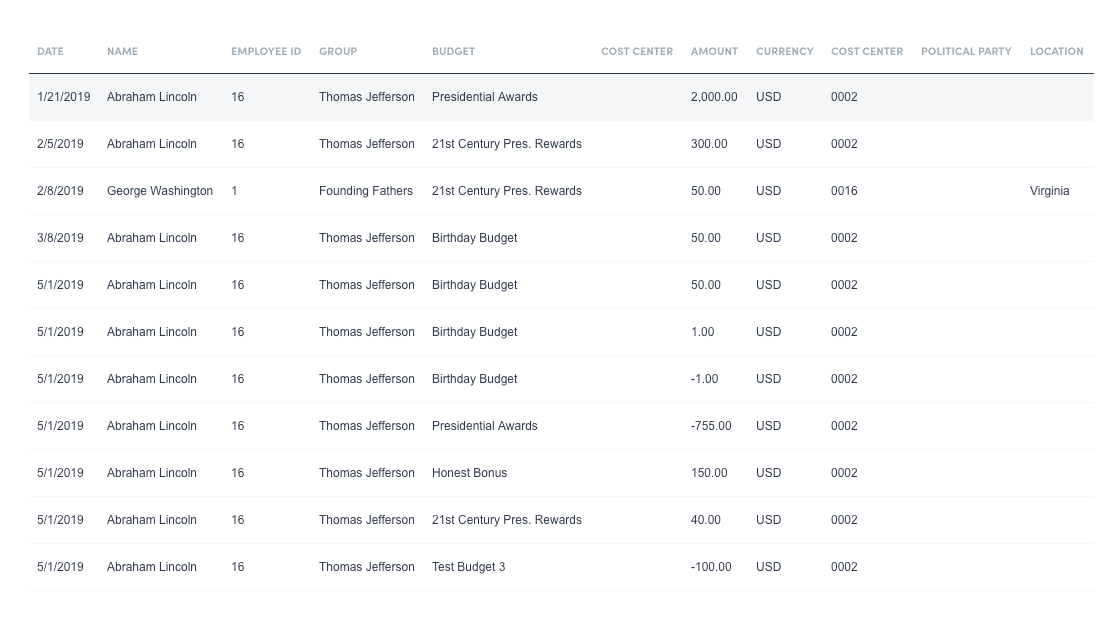Click the Birthday Budget entry dated 3/8/2019
1119x617 pixels.
pos(473,238)
